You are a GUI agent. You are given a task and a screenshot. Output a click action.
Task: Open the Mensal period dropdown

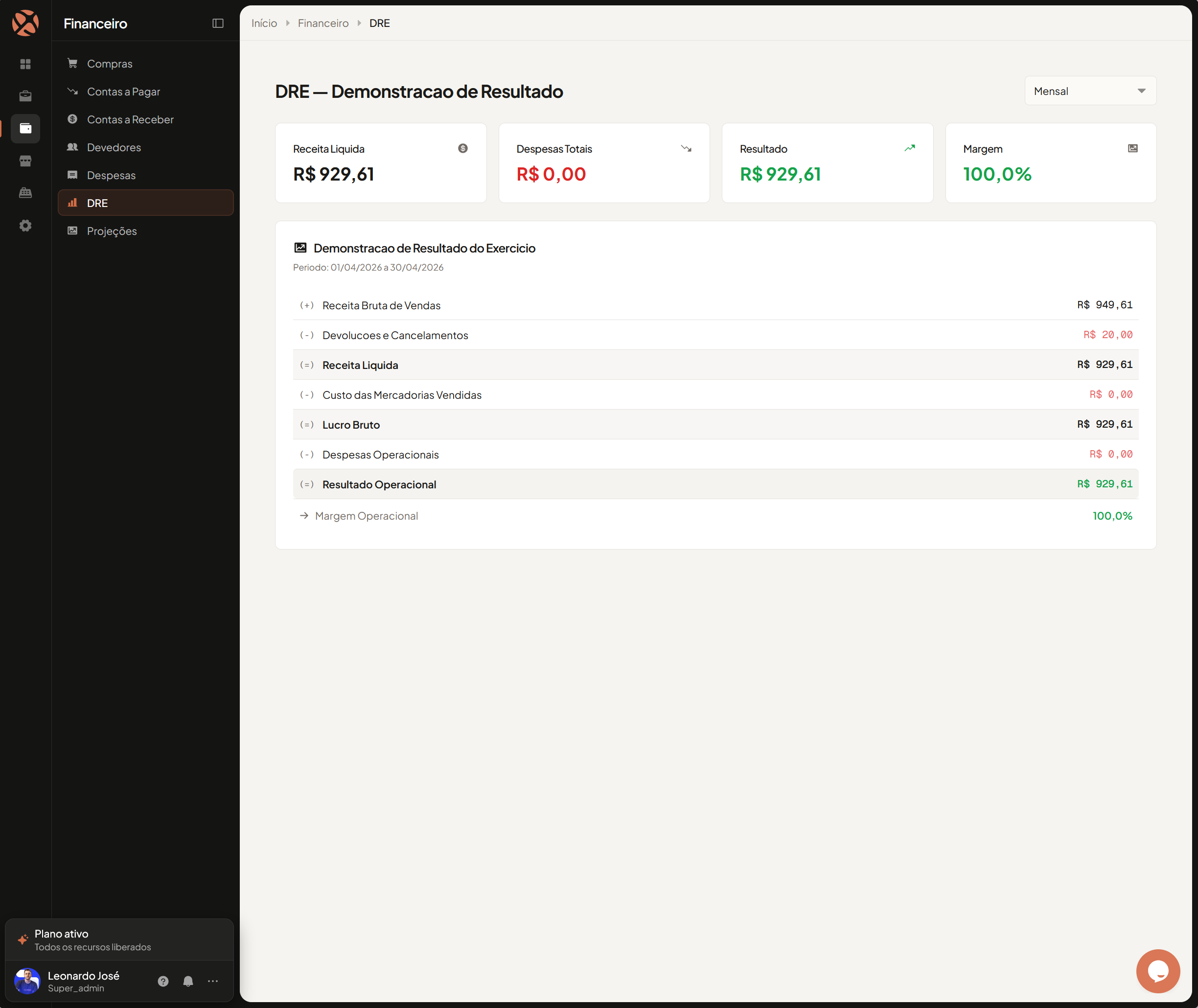(x=1090, y=91)
